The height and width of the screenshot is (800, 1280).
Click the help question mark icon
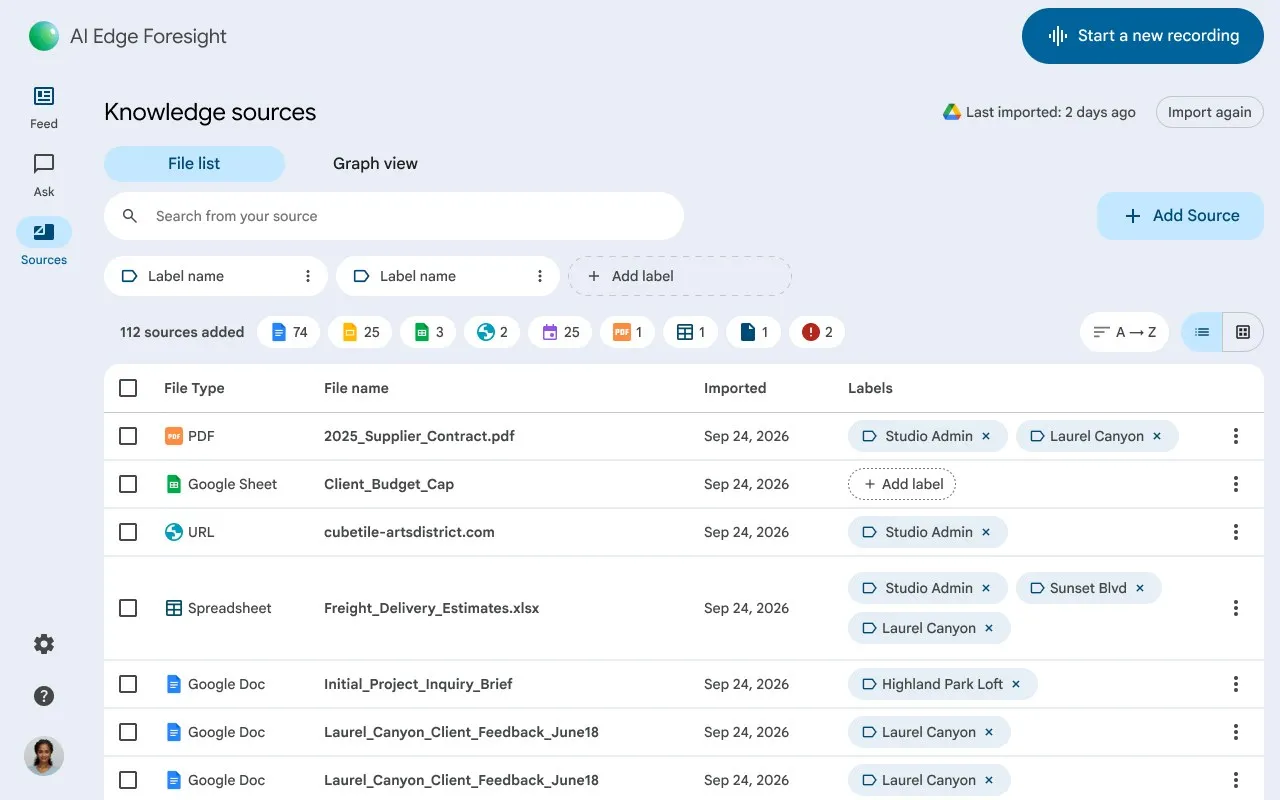(44, 696)
